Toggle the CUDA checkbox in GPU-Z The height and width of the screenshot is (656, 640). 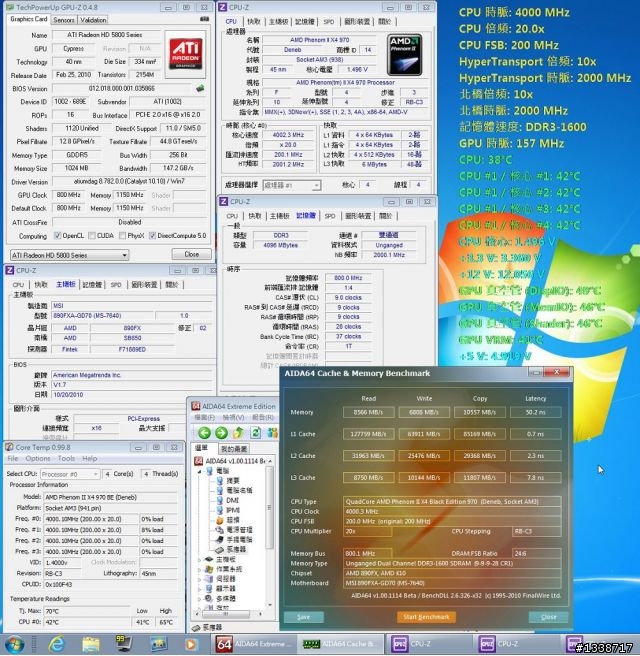pos(92,236)
